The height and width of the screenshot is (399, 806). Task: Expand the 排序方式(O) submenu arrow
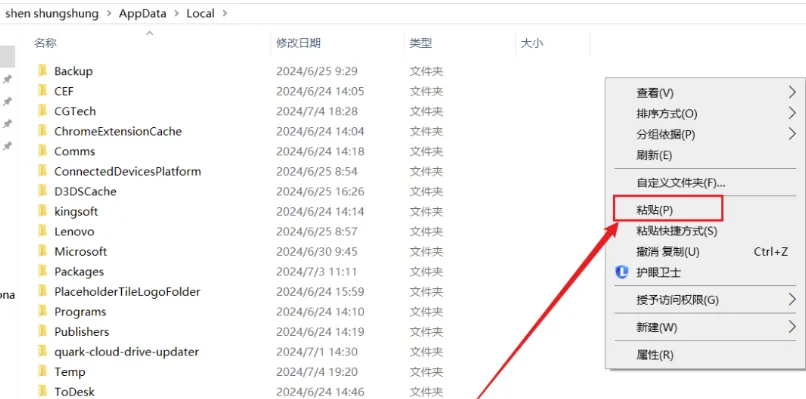click(x=792, y=113)
